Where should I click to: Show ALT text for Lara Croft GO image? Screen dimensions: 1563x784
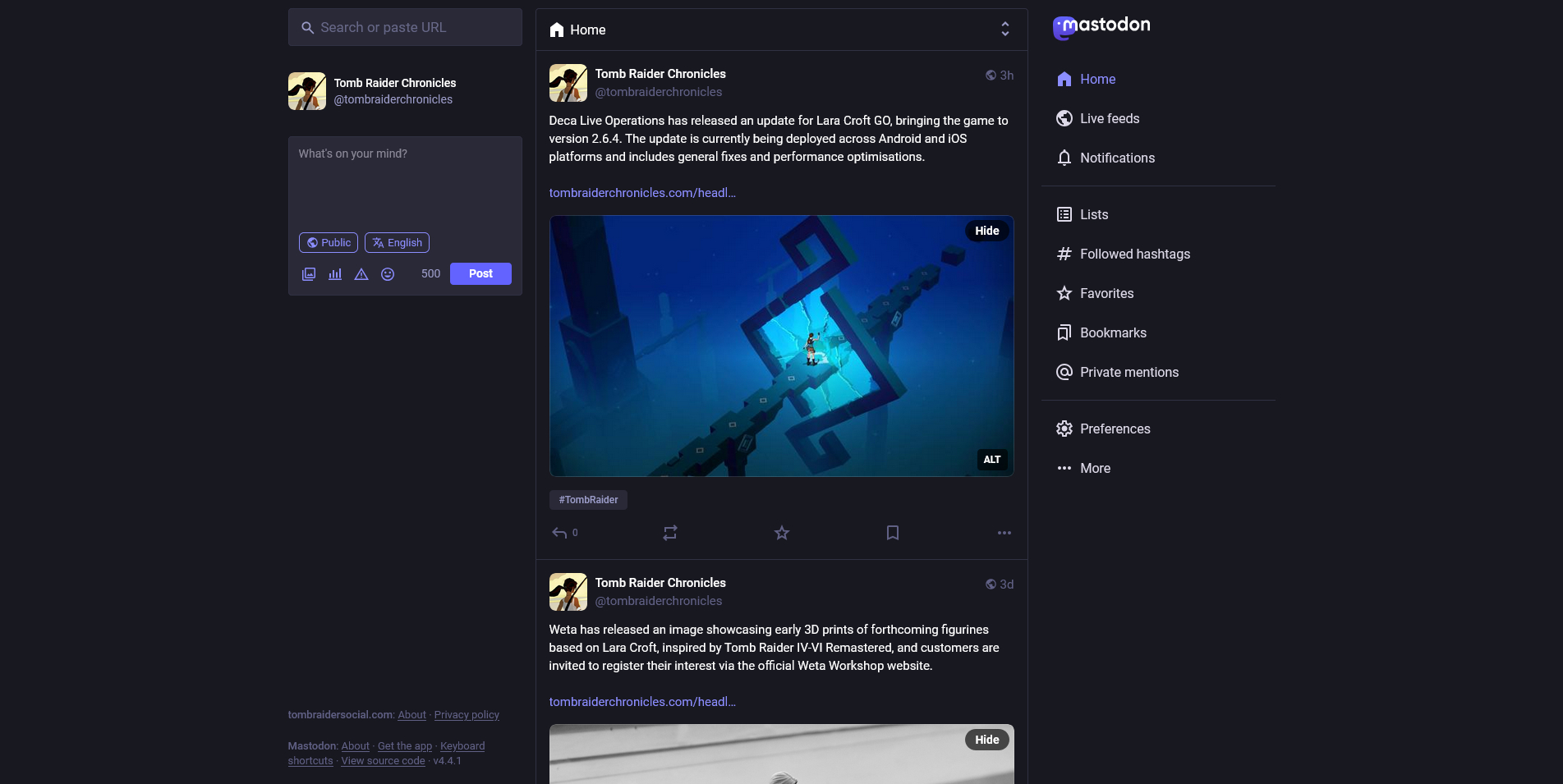tap(992, 460)
